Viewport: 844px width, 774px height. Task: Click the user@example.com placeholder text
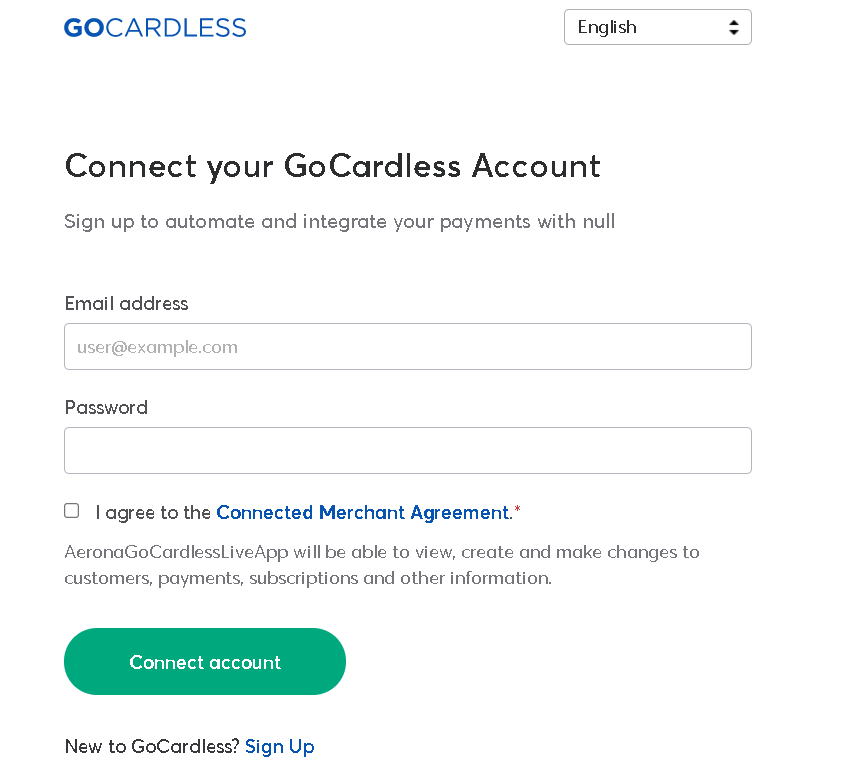[x=157, y=347]
